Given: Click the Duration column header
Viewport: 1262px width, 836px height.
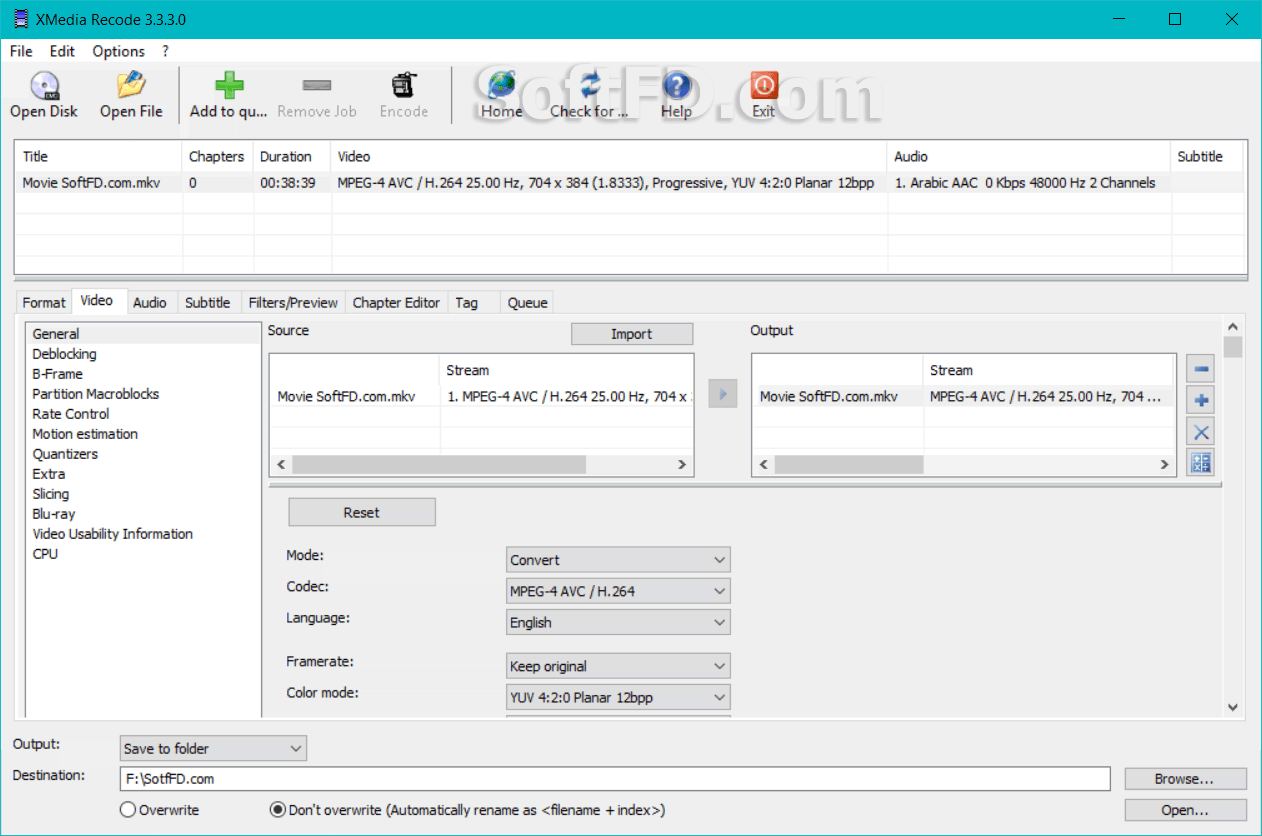Looking at the screenshot, I should (x=292, y=157).
